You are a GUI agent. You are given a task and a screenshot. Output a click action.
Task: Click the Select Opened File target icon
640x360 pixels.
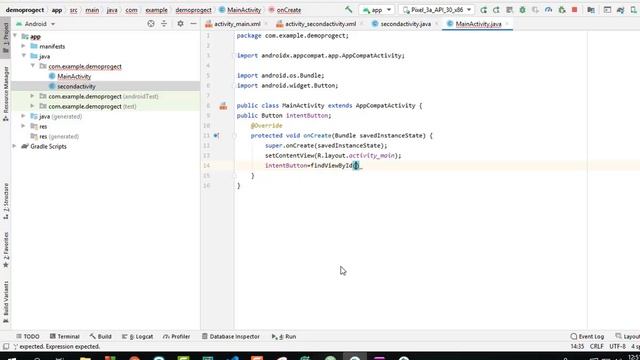[x=151, y=24]
